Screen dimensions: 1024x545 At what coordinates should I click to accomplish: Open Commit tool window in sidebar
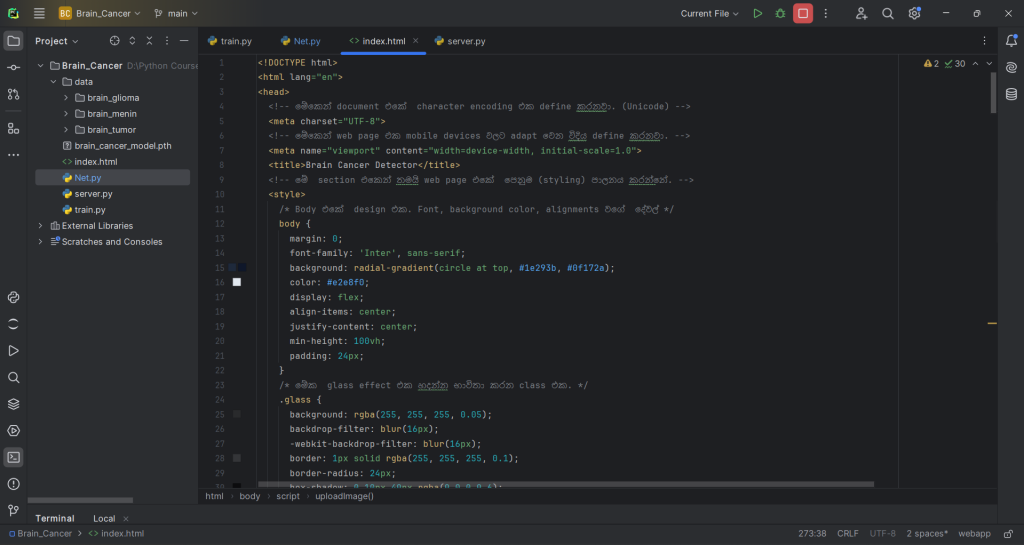point(13,67)
